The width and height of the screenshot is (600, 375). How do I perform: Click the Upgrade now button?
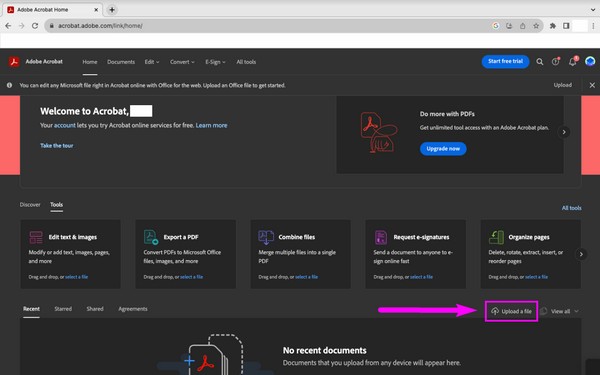[443, 148]
